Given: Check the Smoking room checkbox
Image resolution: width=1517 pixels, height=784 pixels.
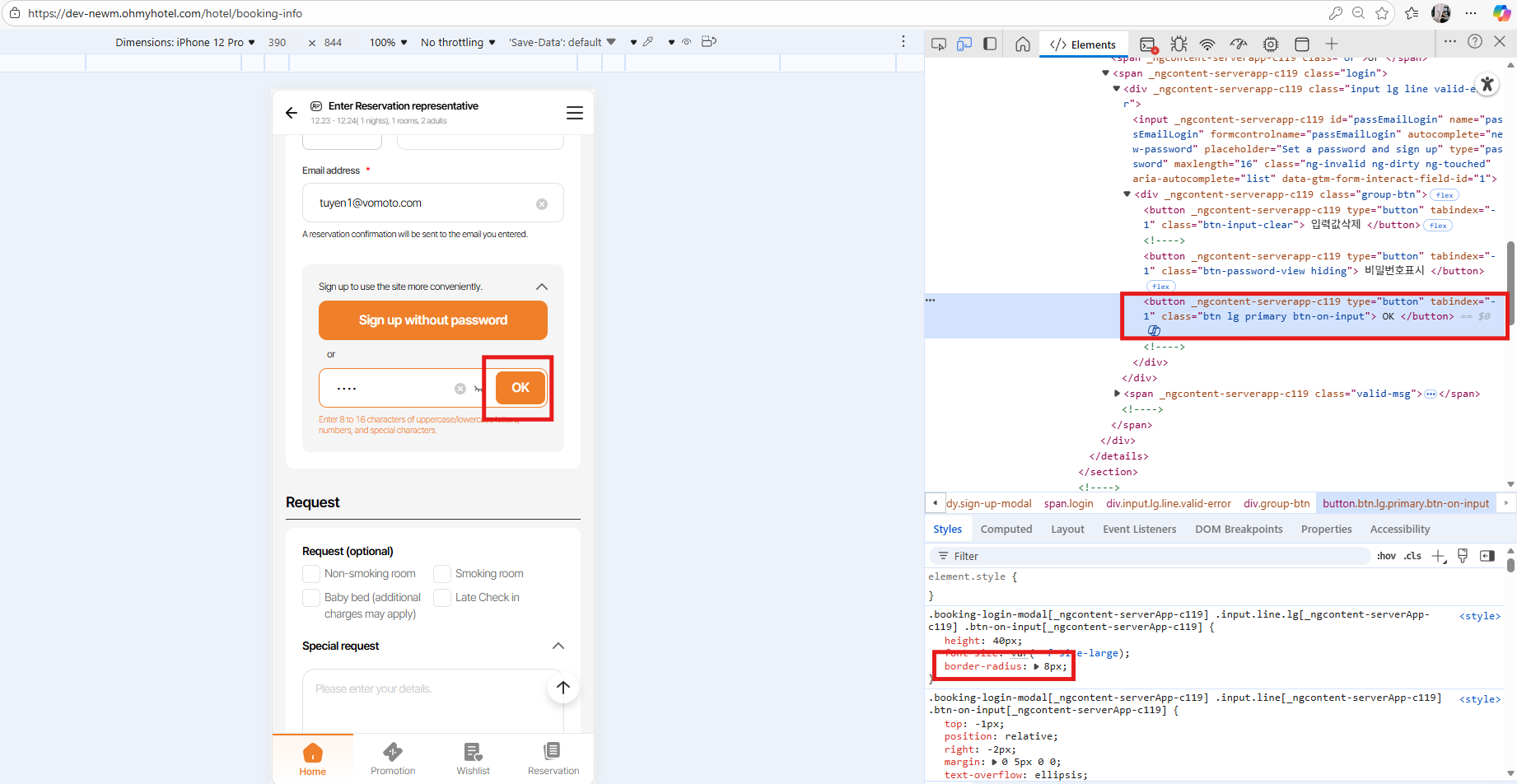Looking at the screenshot, I should click(442, 574).
